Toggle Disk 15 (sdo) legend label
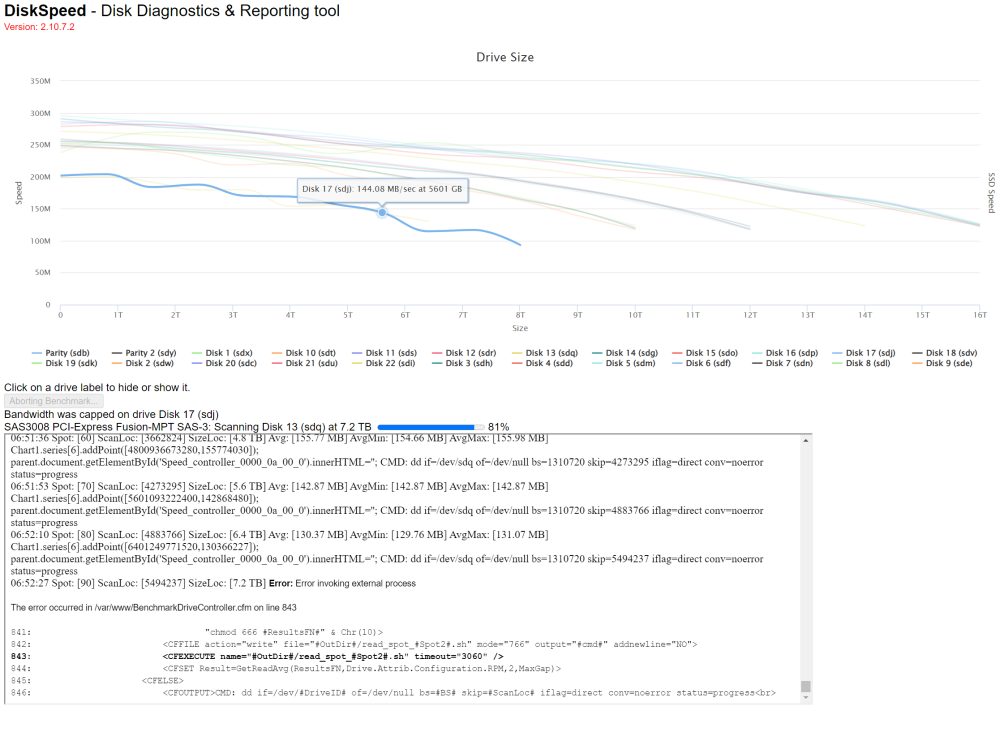The height and width of the screenshot is (741, 1000). pyautogui.click(x=705, y=353)
